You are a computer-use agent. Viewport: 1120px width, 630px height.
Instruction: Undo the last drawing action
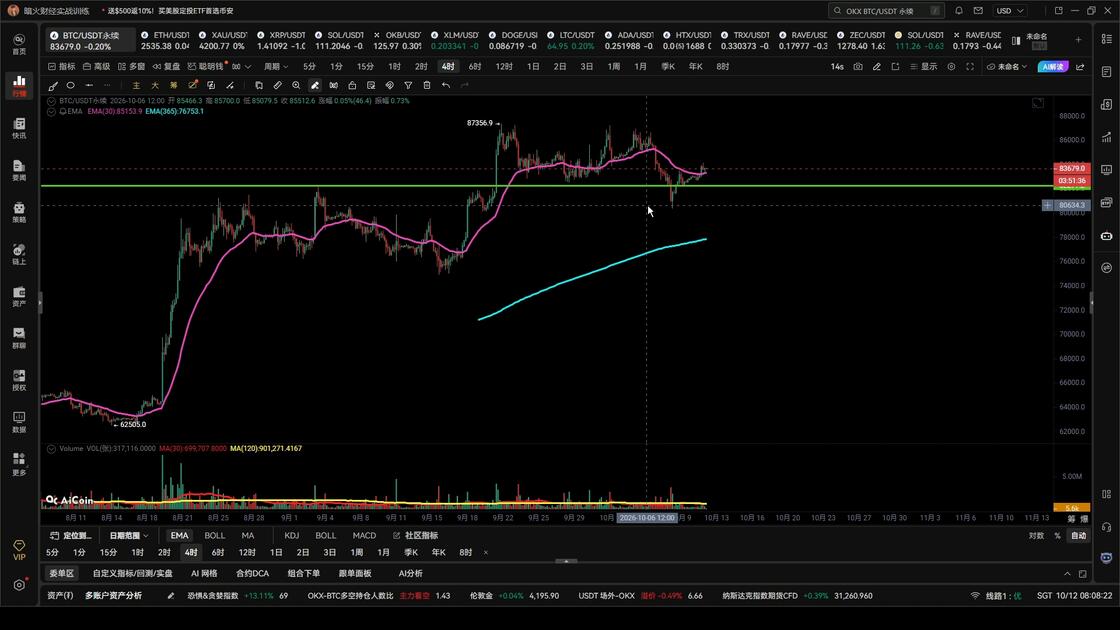pyautogui.click(x=446, y=86)
